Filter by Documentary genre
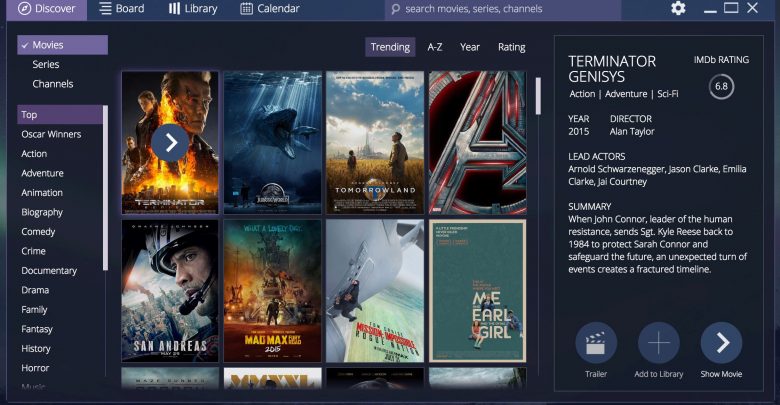 pos(49,271)
